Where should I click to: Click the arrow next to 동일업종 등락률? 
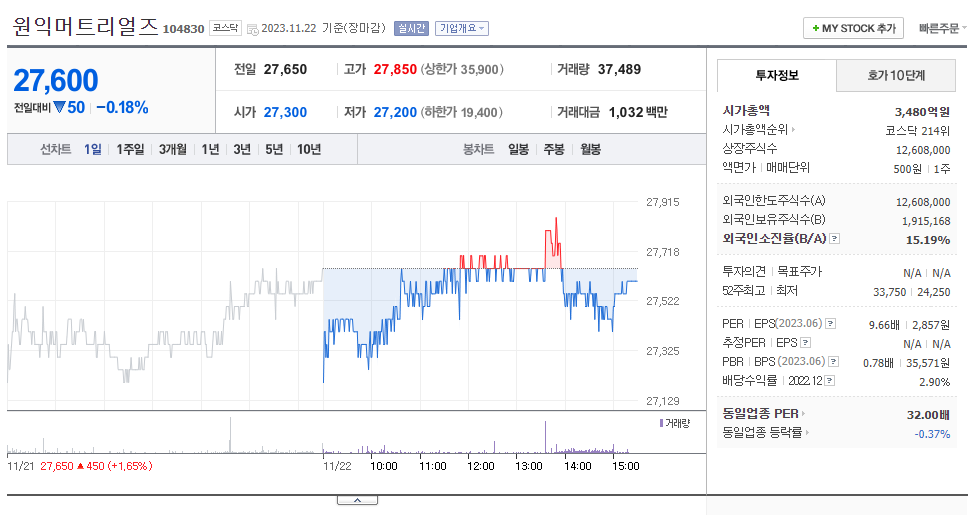click(x=807, y=432)
